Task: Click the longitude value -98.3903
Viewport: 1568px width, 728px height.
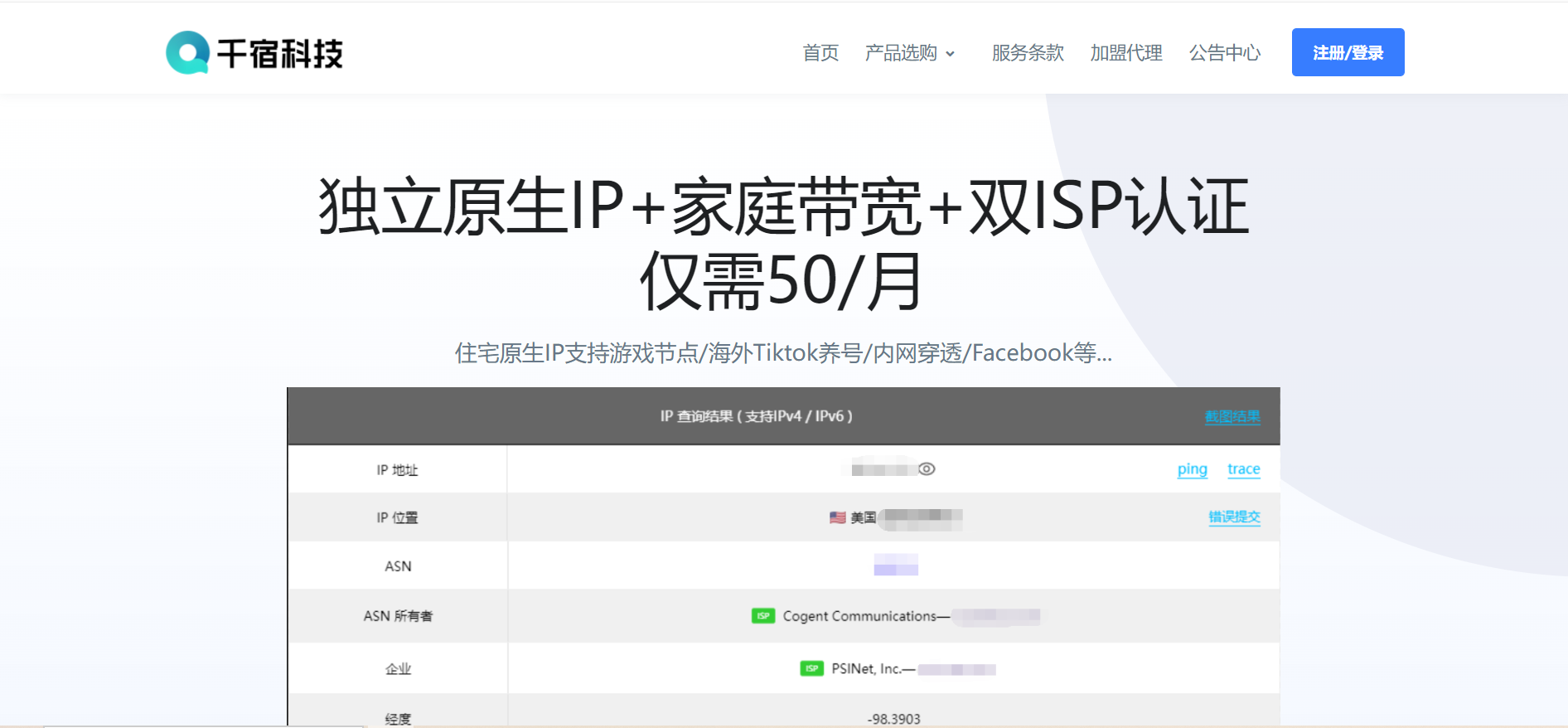Action: coord(893,719)
